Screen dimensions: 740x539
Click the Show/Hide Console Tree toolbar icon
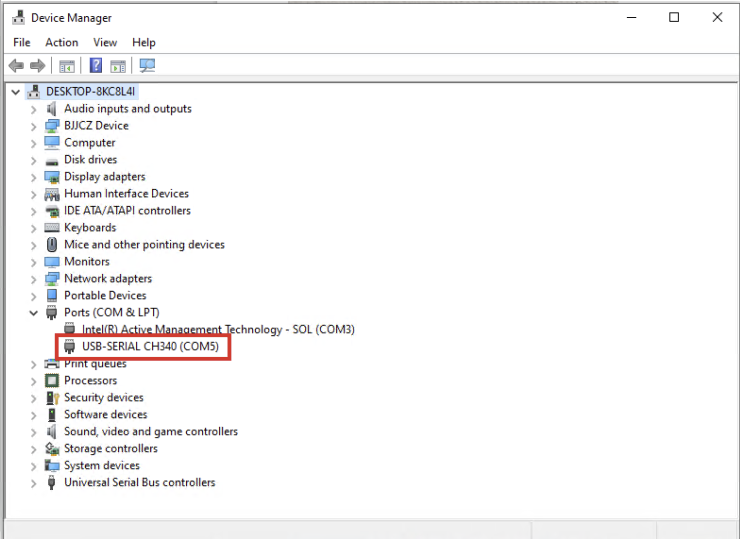tap(67, 66)
